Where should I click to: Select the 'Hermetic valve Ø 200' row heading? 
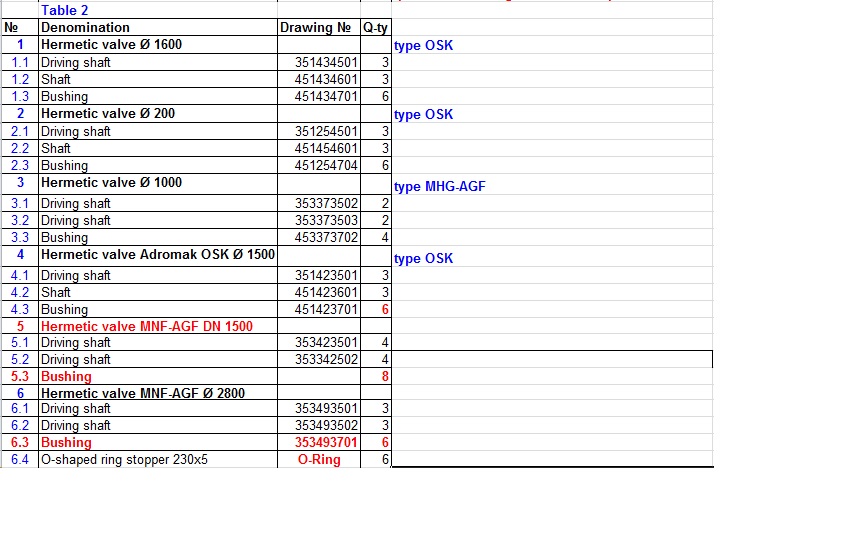(x=107, y=113)
